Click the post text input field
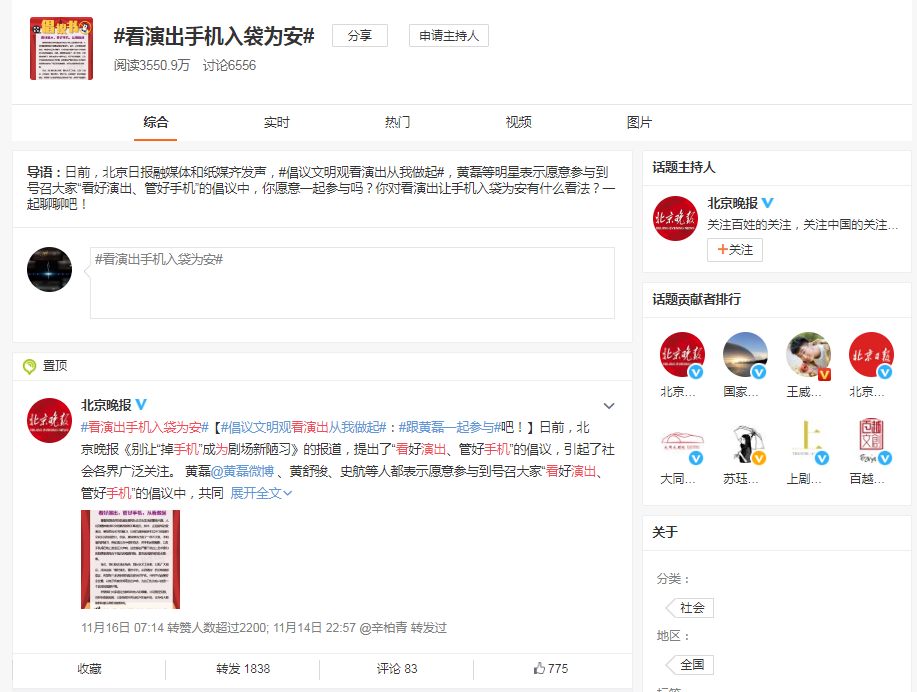The width and height of the screenshot is (917, 692). click(352, 283)
